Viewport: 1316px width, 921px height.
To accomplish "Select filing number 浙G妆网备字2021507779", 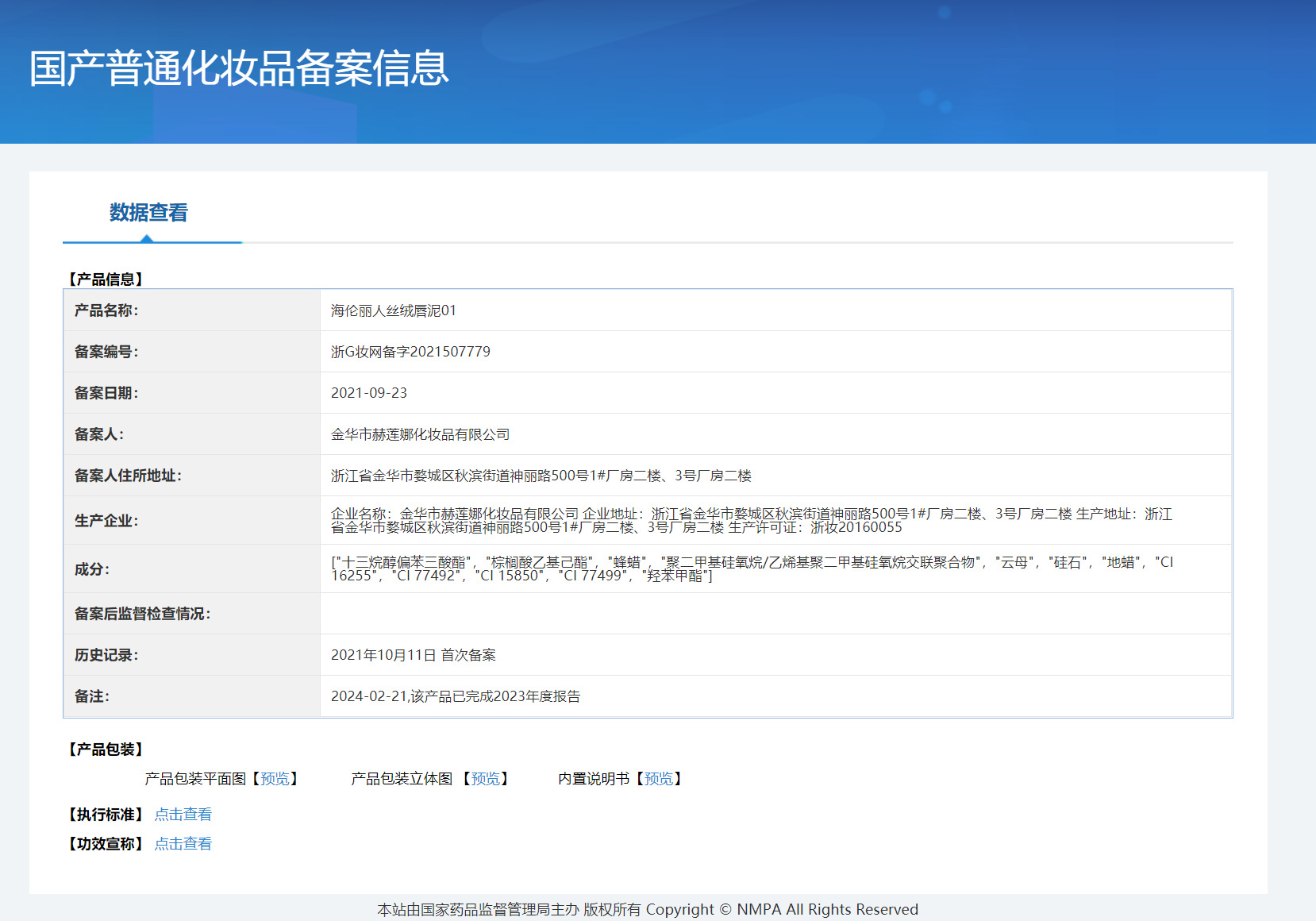I will [x=410, y=352].
